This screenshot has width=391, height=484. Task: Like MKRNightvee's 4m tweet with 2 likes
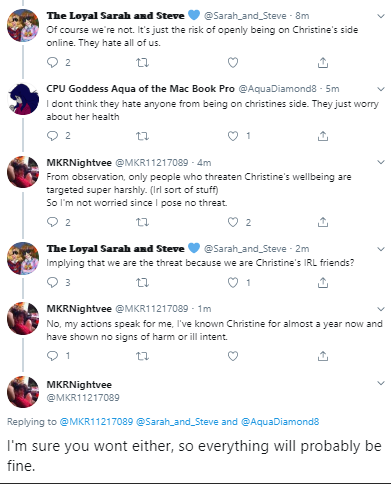[233, 222]
